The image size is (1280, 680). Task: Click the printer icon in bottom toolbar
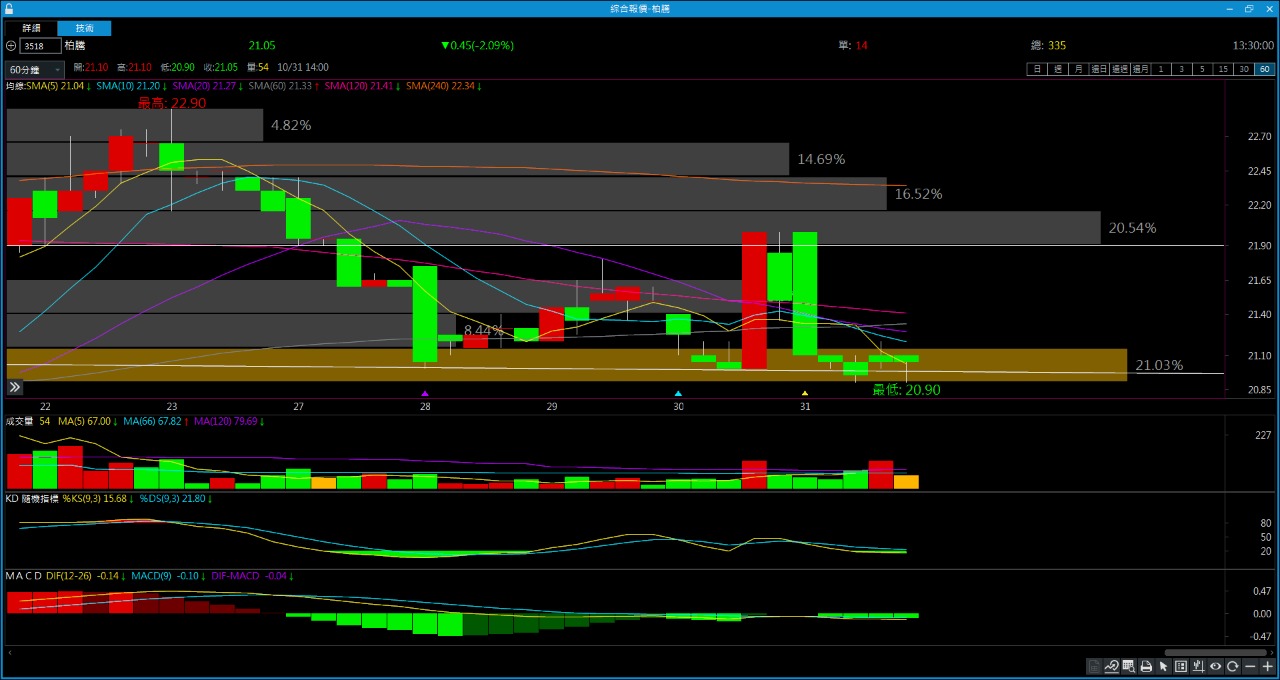1146,666
